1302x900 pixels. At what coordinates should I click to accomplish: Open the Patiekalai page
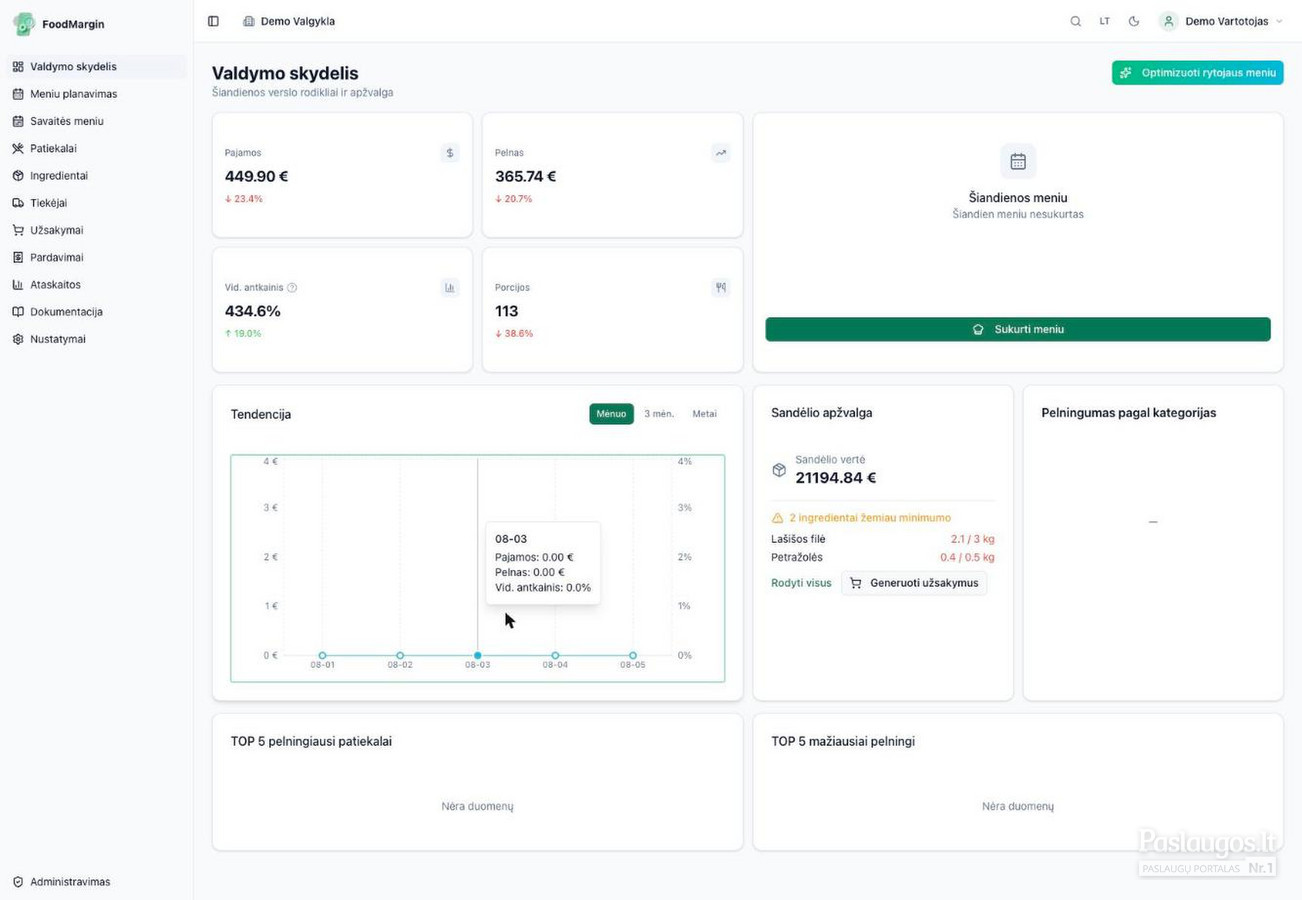pos(97,148)
